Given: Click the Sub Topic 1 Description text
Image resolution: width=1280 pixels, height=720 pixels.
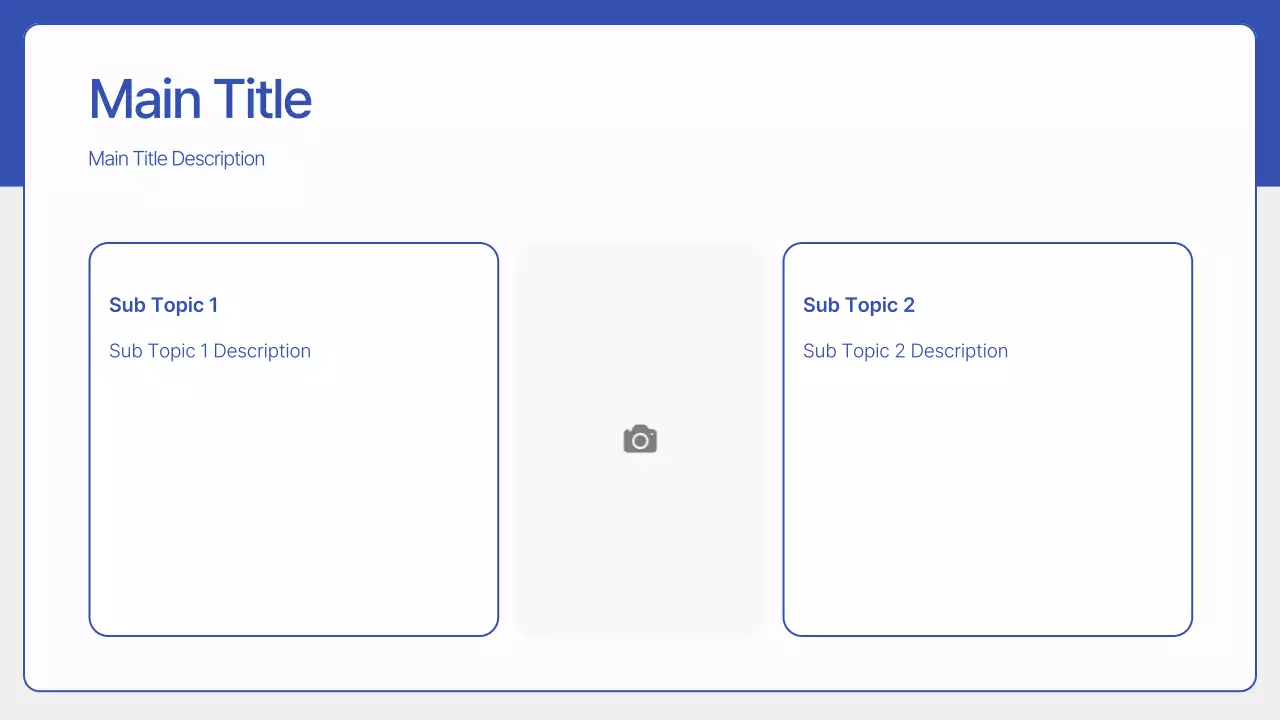Looking at the screenshot, I should (x=209, y=351).
